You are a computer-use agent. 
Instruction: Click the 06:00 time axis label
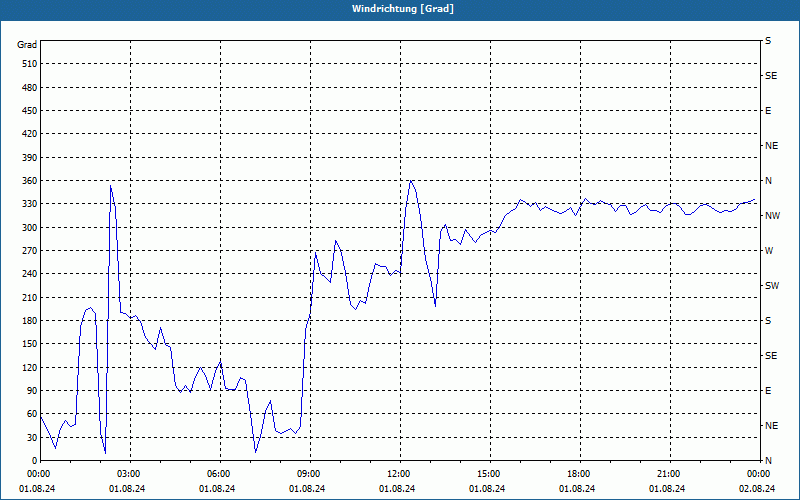point(217,473)
